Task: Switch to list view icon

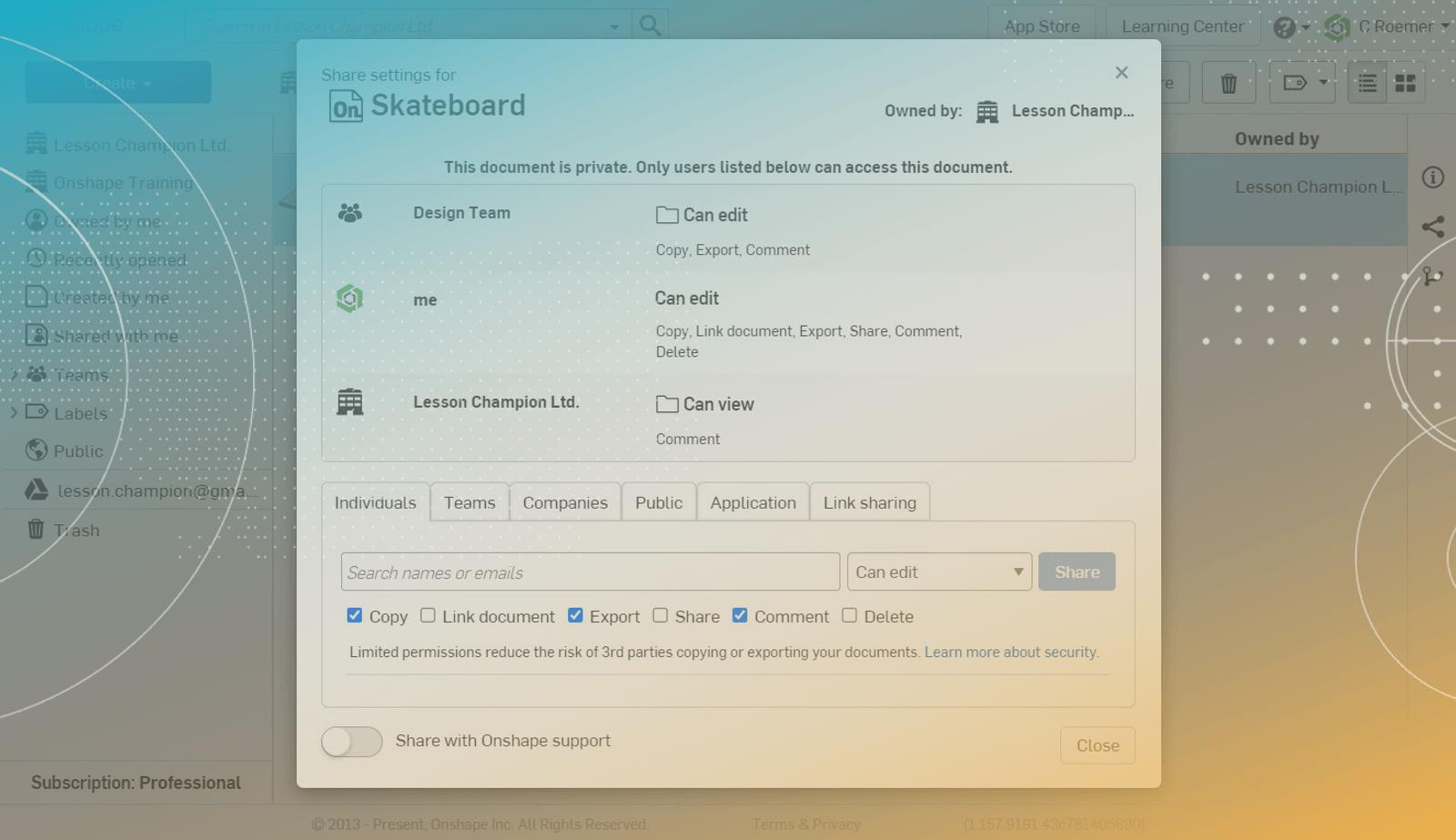Action: tap(1367, 84)
